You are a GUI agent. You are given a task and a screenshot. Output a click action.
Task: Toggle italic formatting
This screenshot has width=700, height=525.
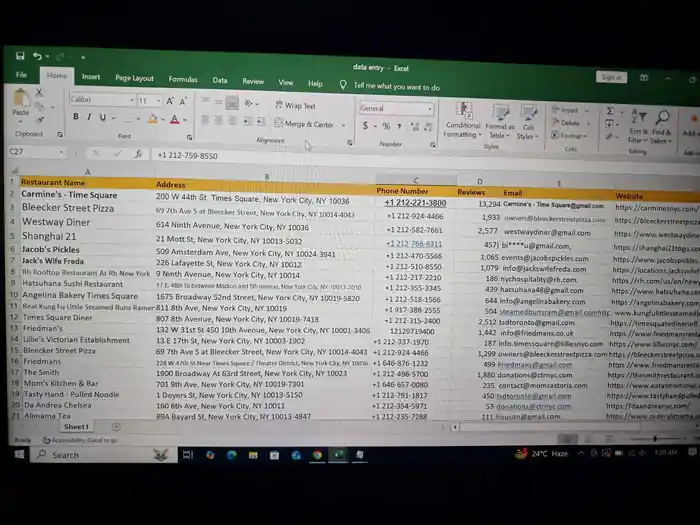pos(89,117)
